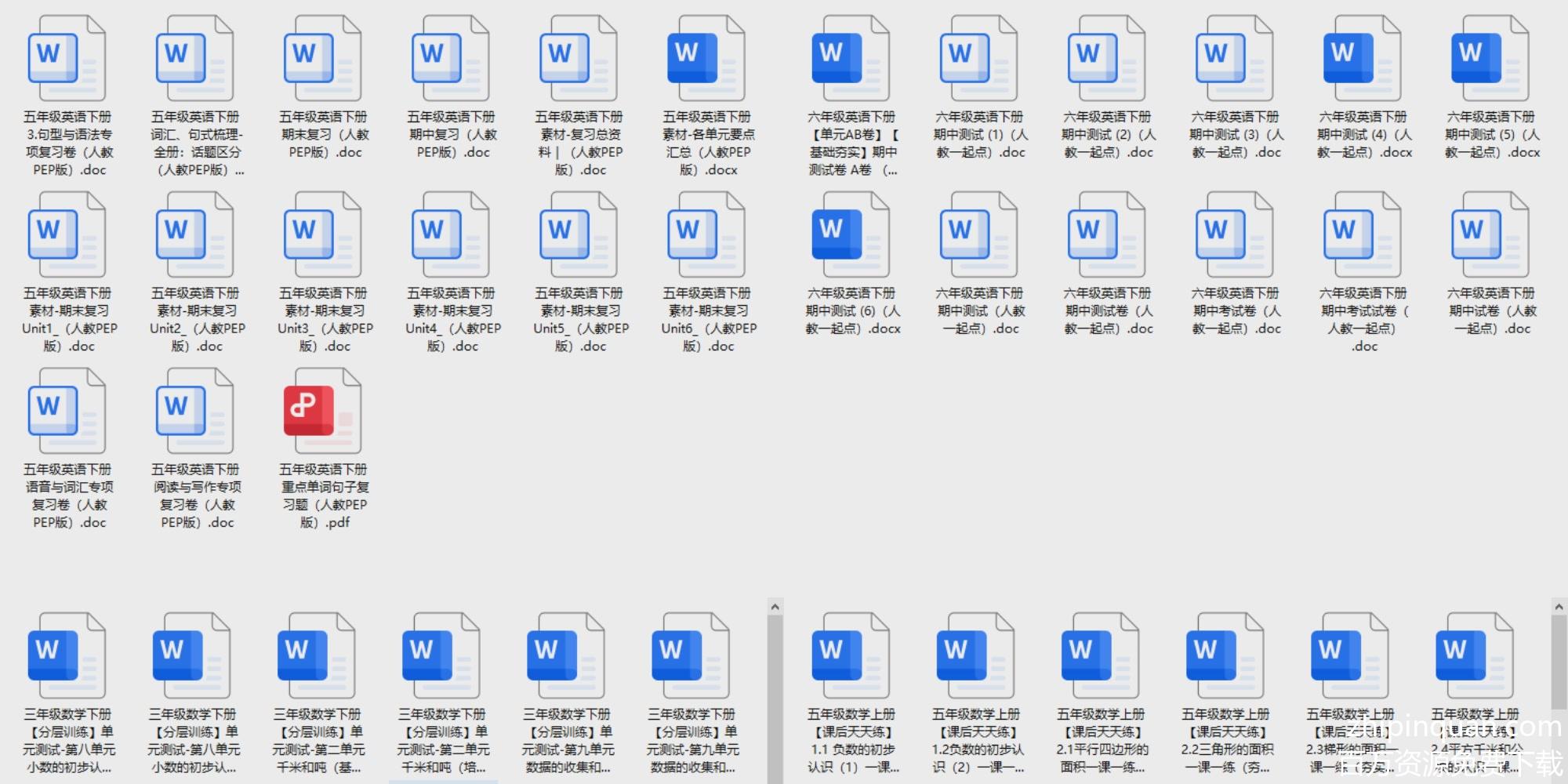Screen dimensions: 1568x784
Task: Select 素材-期末复习 Unit2 document
Action: point(195,273)
